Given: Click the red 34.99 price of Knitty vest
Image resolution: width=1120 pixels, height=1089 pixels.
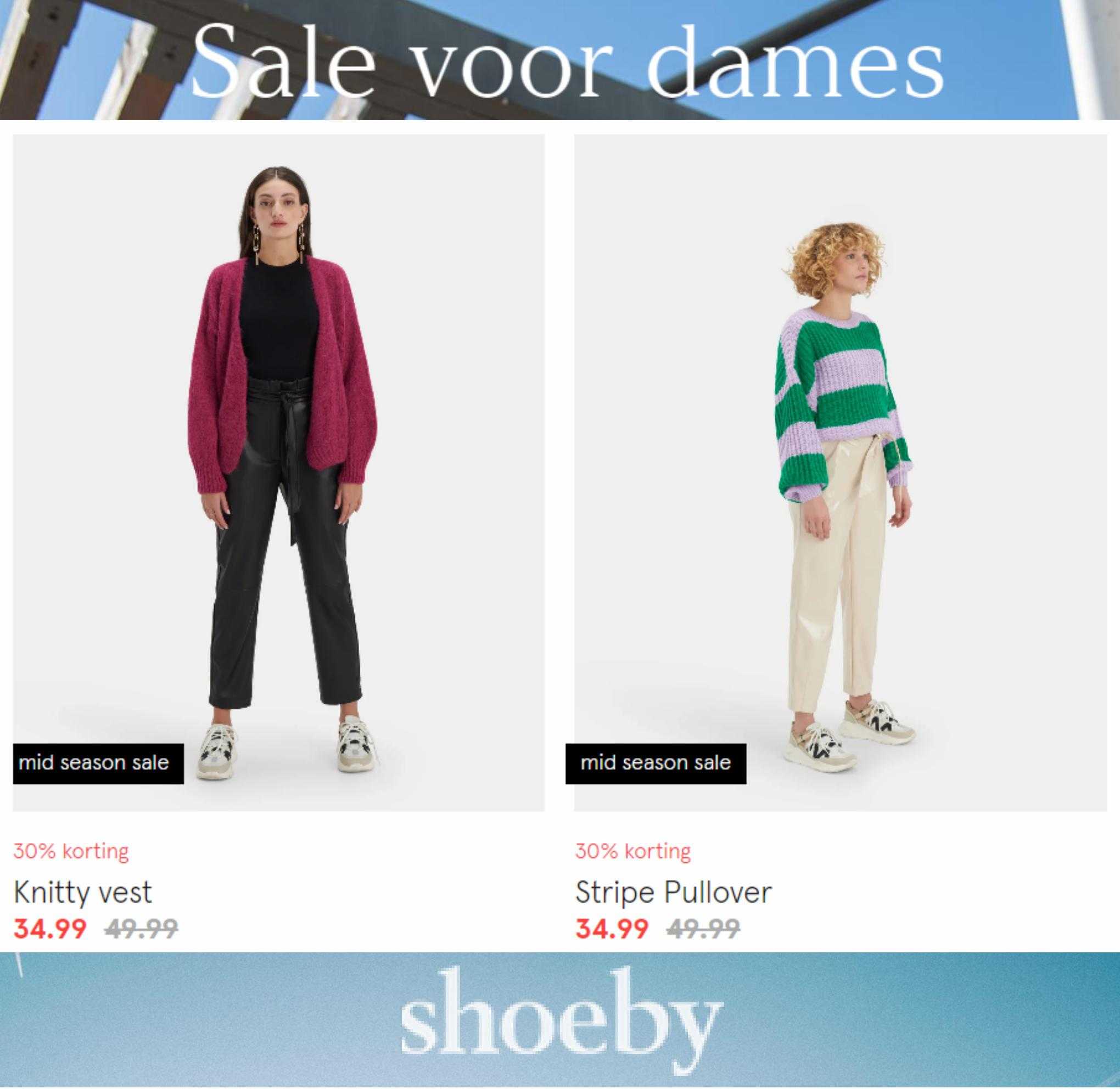Looking at the screenshot, I should 51,928.
